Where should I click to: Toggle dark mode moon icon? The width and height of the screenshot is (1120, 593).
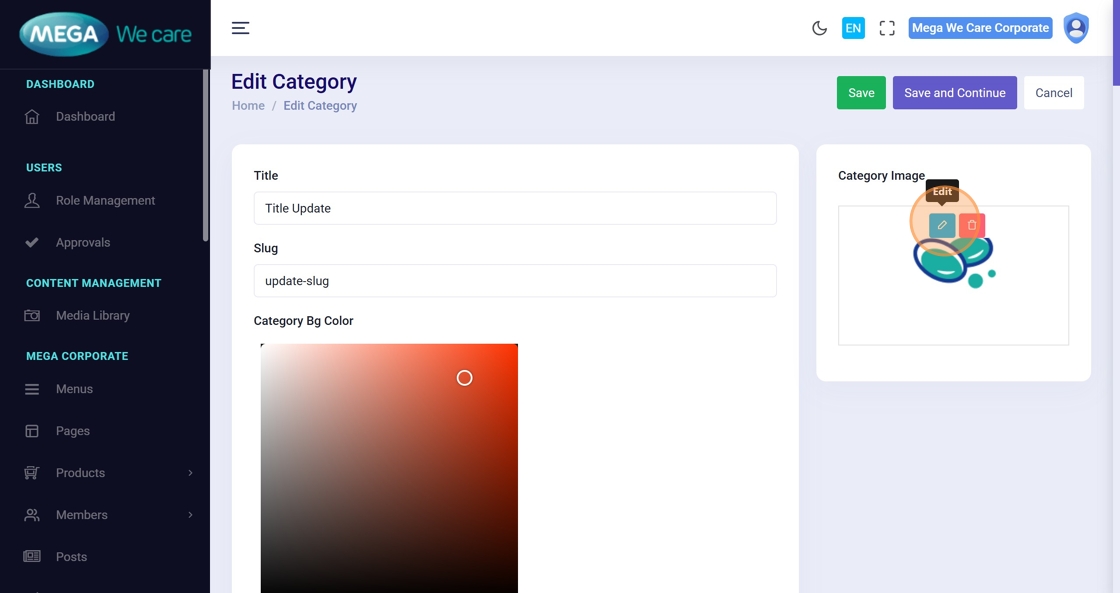coord(819,28)
